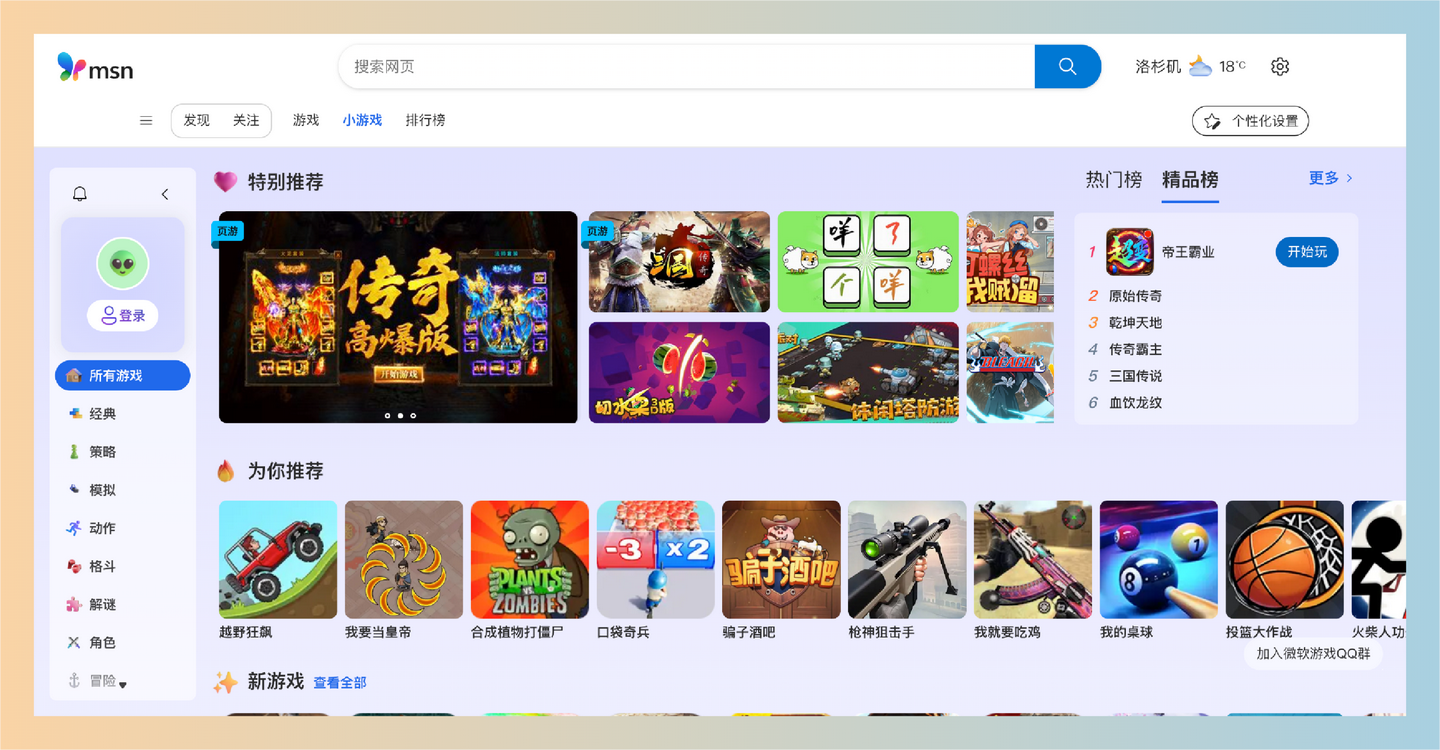Screen dimensions: 1440x750
Task: Collapse the sidebar with the left chevron
Action: click(165, 194)
